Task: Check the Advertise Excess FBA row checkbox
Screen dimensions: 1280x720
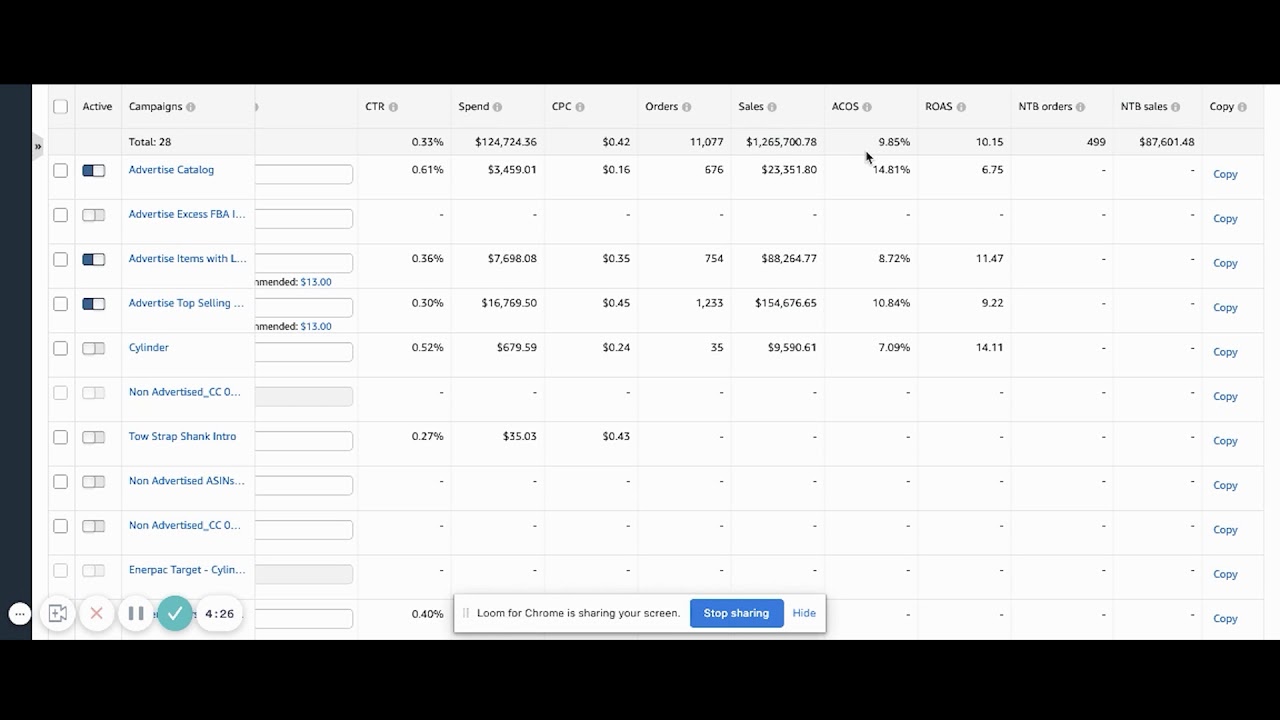Action: coord(61,215)
